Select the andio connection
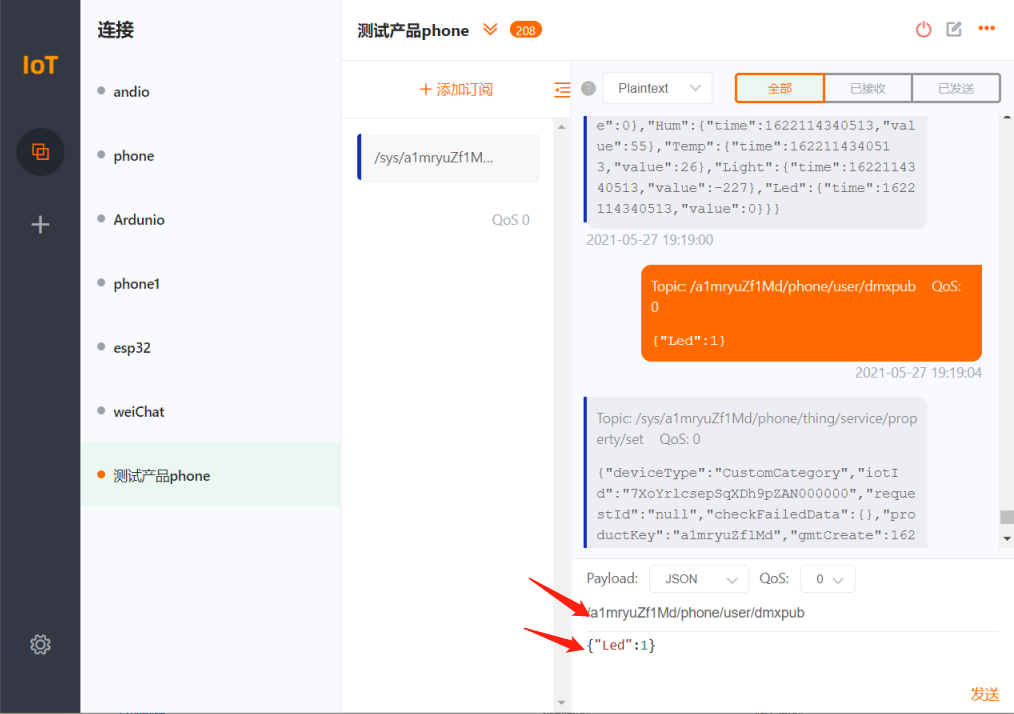 click(x=210, y=92)
